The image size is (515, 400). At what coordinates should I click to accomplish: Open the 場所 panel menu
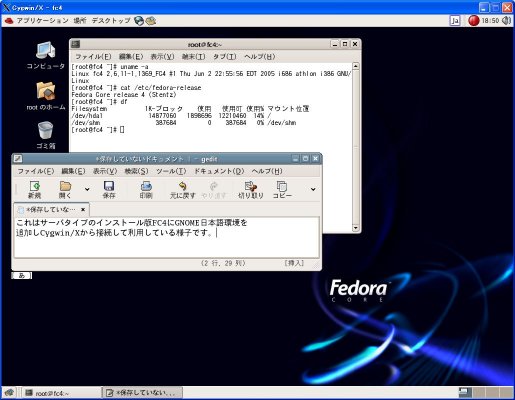pyautogui.click(x=80, y=21)
